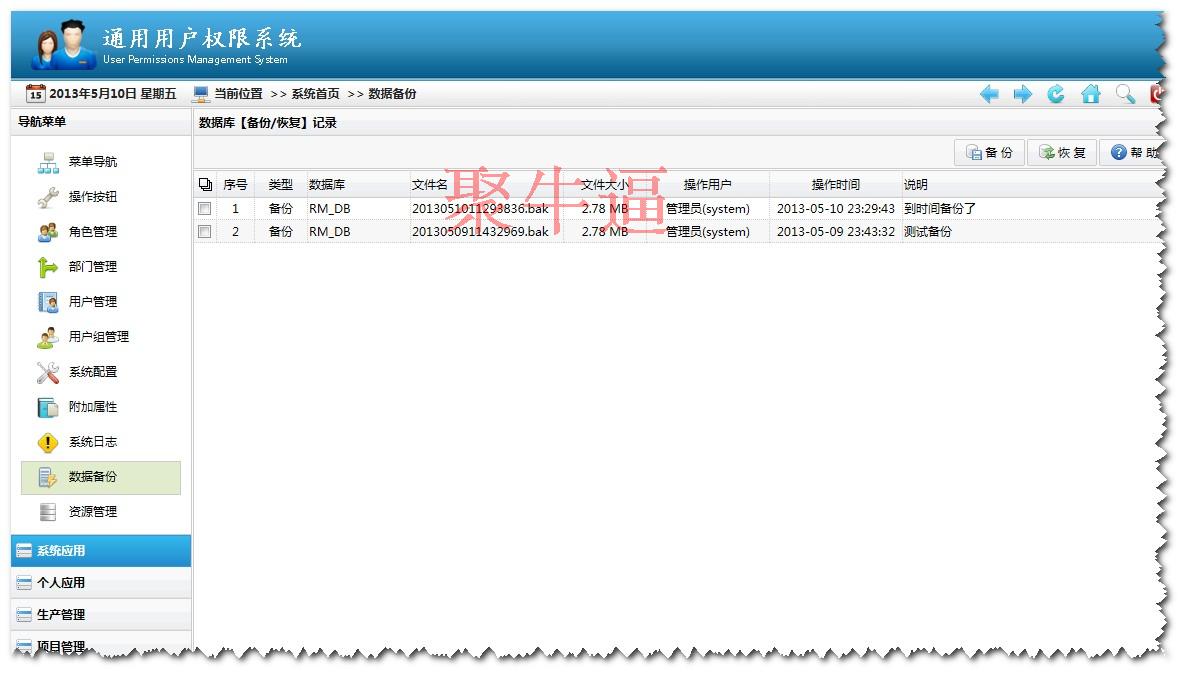Select file 201305091143296​9.bak cell
Viewport: 1185px width, 676px height.
pos(480,231)
